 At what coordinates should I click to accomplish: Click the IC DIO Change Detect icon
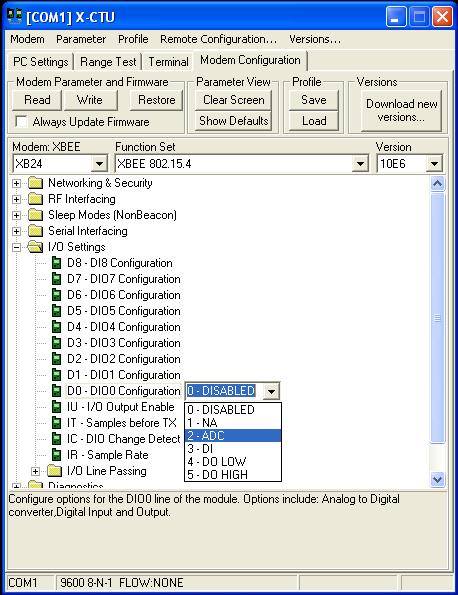pos(57,439)
